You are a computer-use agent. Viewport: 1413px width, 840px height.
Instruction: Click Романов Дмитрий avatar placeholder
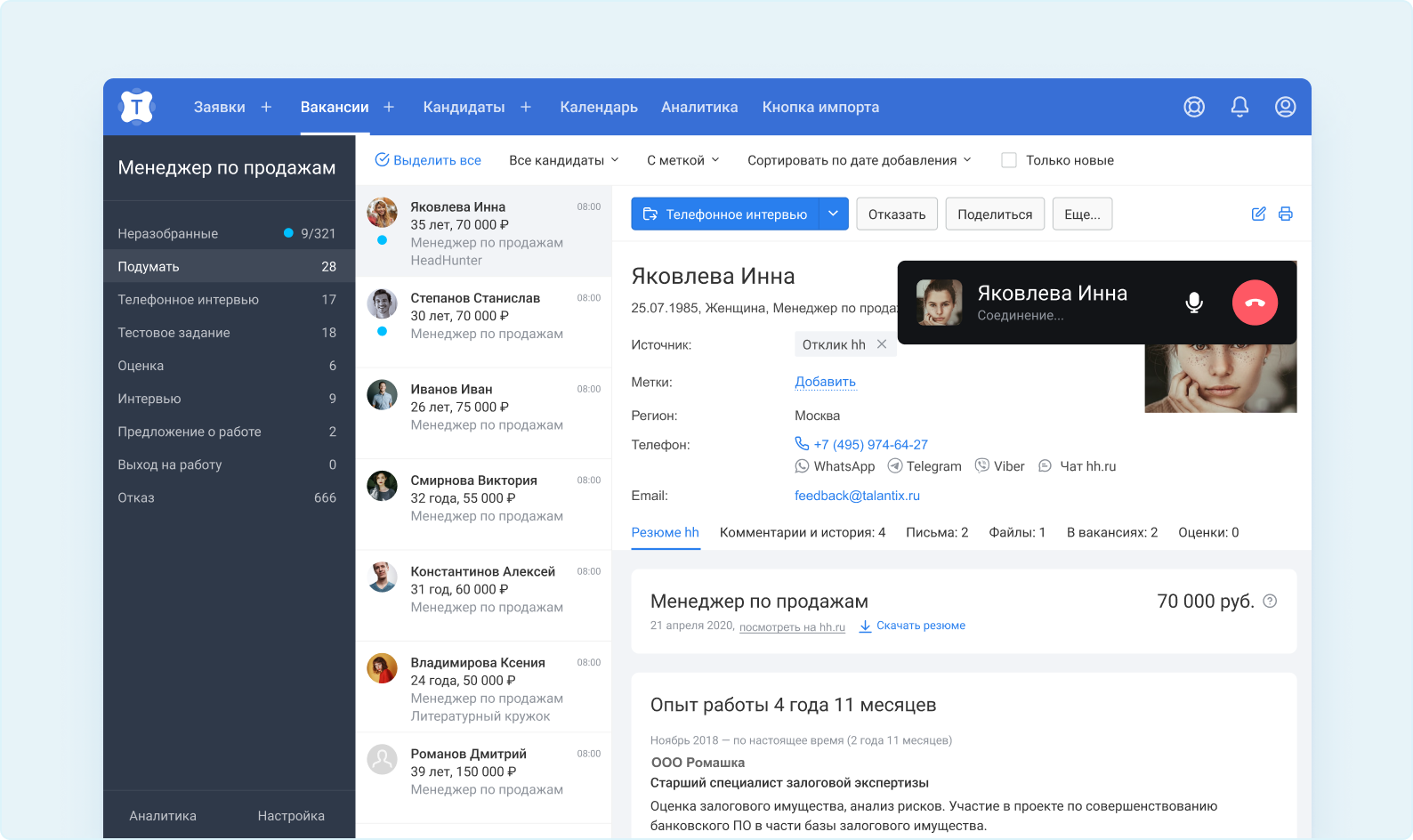[x=383, y=759]
